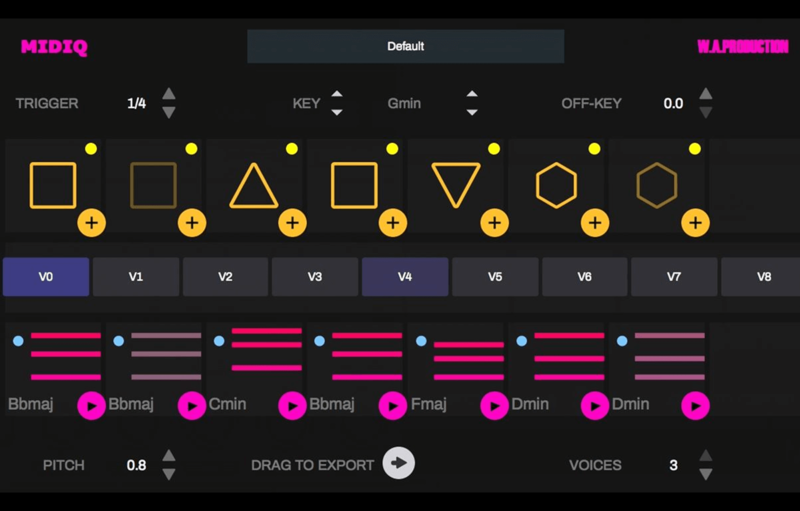800x511 pixels.
Task: Click the downward triangle shape icon
Action: point(456,186)
